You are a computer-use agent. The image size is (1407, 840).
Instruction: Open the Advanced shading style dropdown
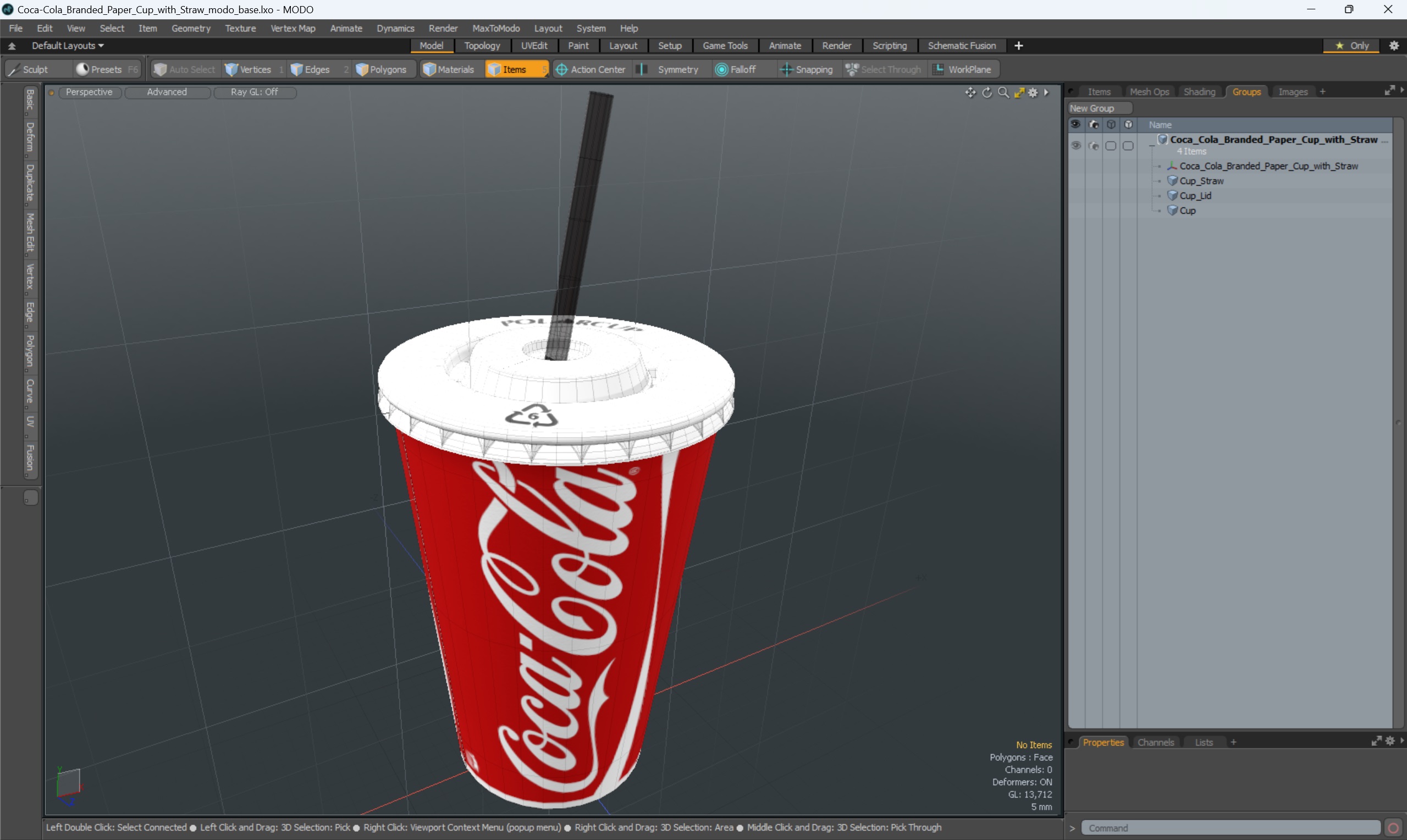(x=167, y=92)
